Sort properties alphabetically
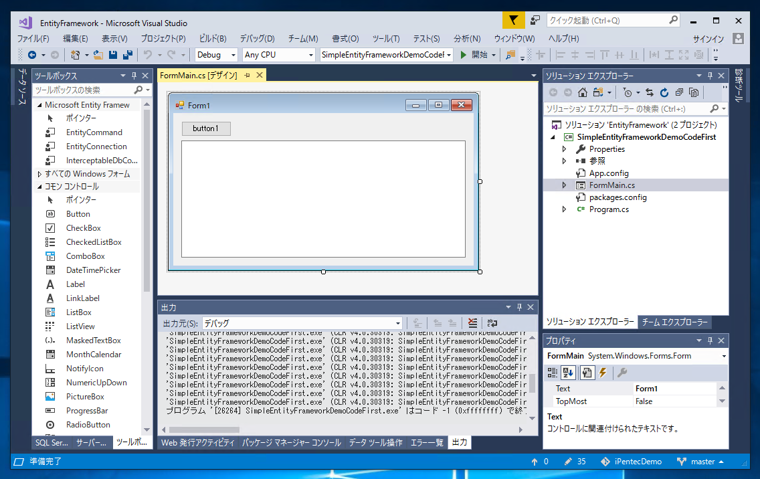Image resolution: width=760 pixels, height=479 pixels. (x=568, y=372)
